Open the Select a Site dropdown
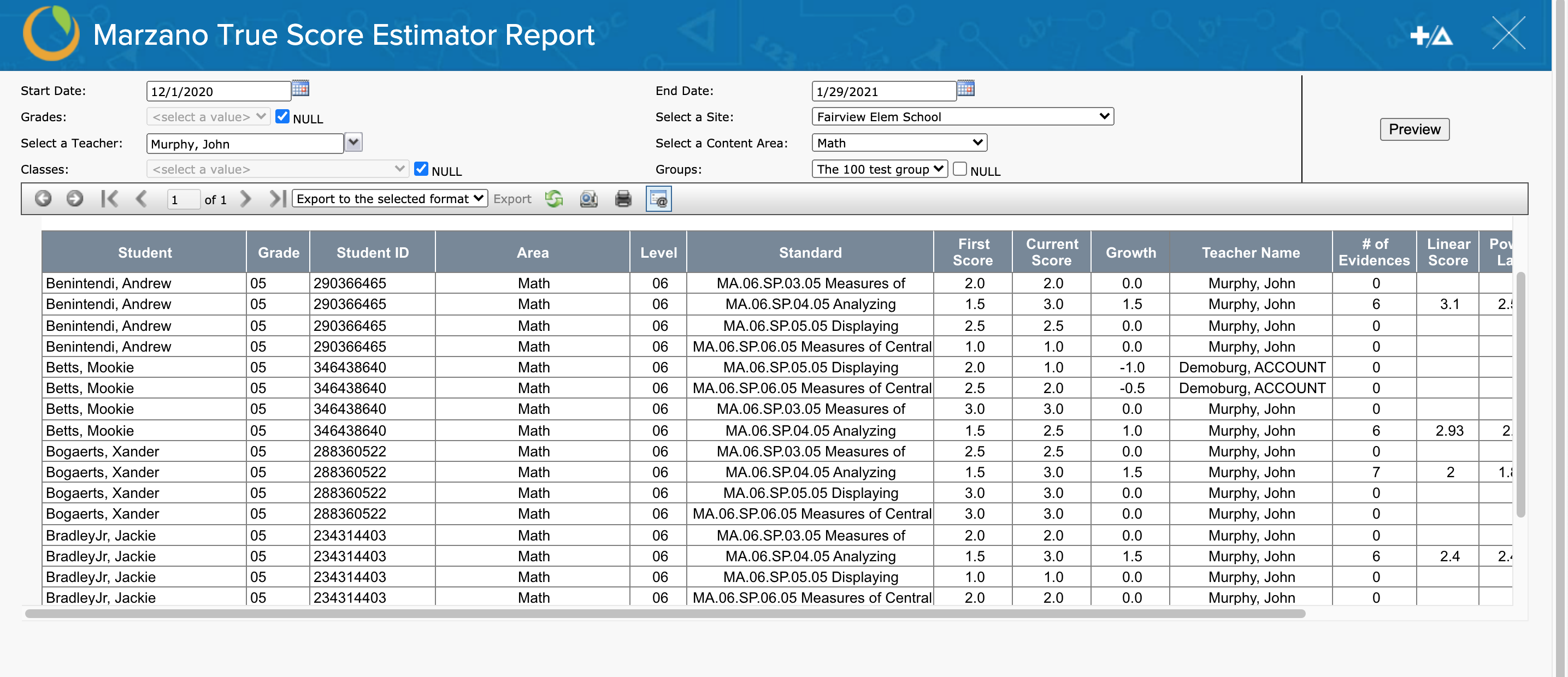Screen dimensions: 1568x677 coord(962,116)
